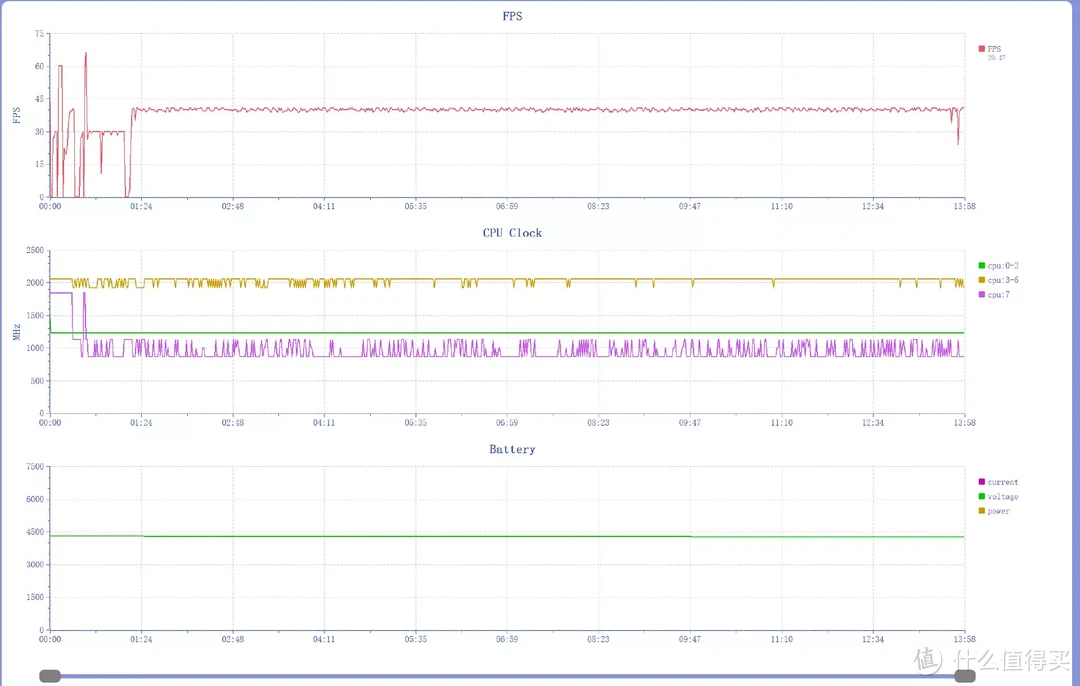Click the 09:47 tick under the CPU Clock chart
1080x686 pixels.
(689, 423)
